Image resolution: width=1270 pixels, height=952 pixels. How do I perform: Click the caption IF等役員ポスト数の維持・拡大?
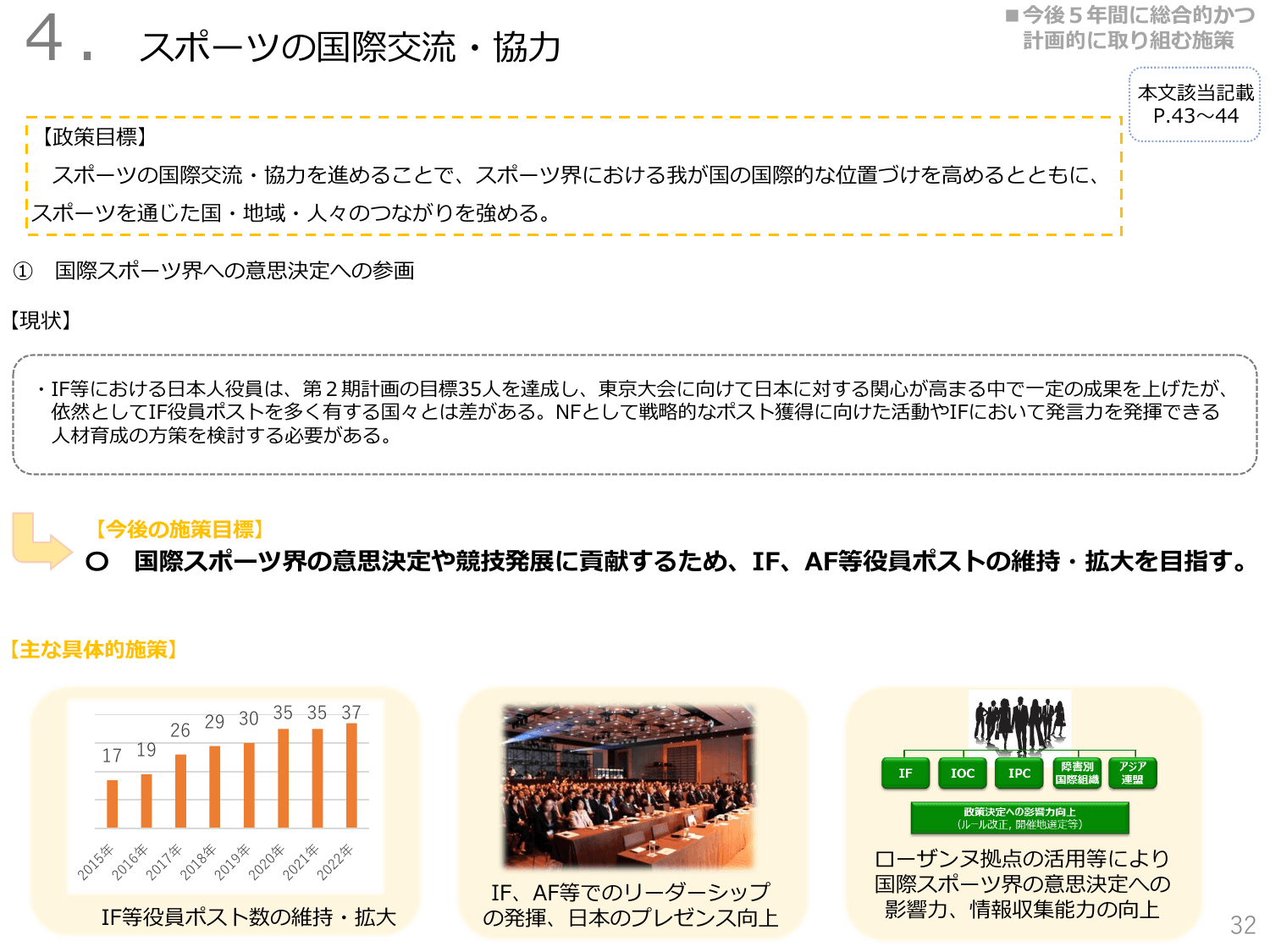[250, 916]
